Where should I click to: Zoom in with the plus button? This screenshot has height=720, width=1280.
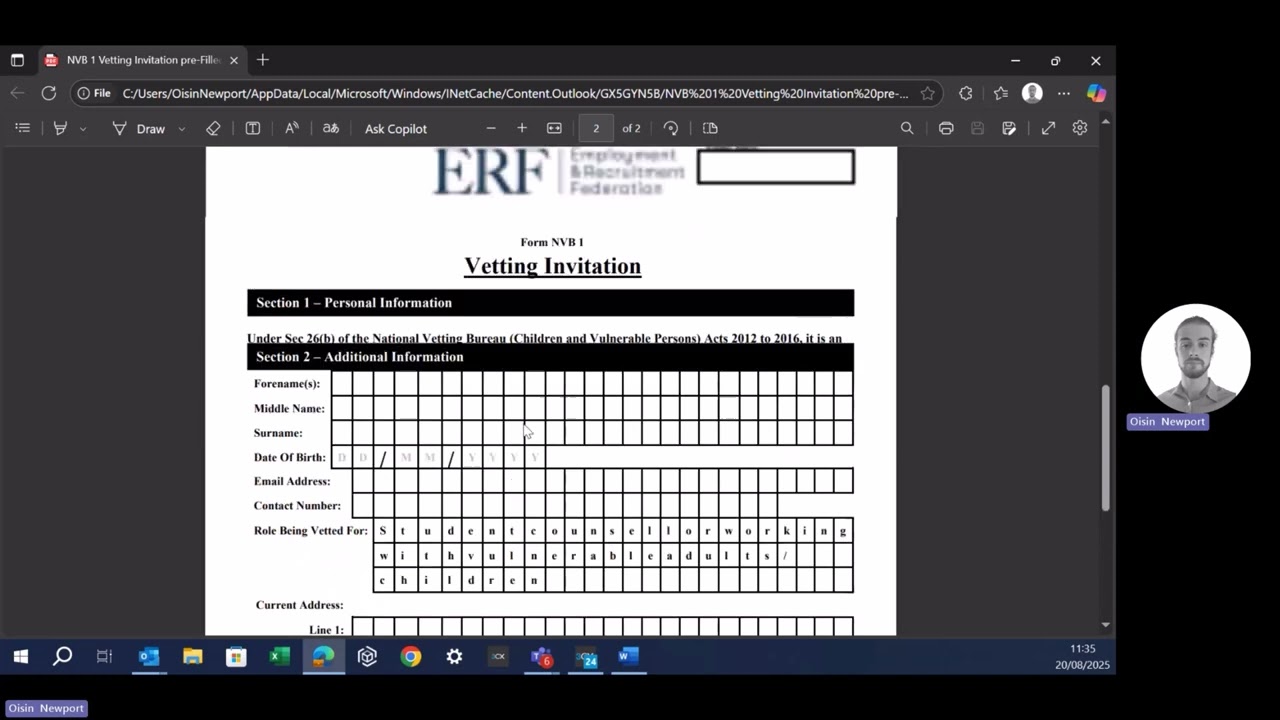point(522,128)
